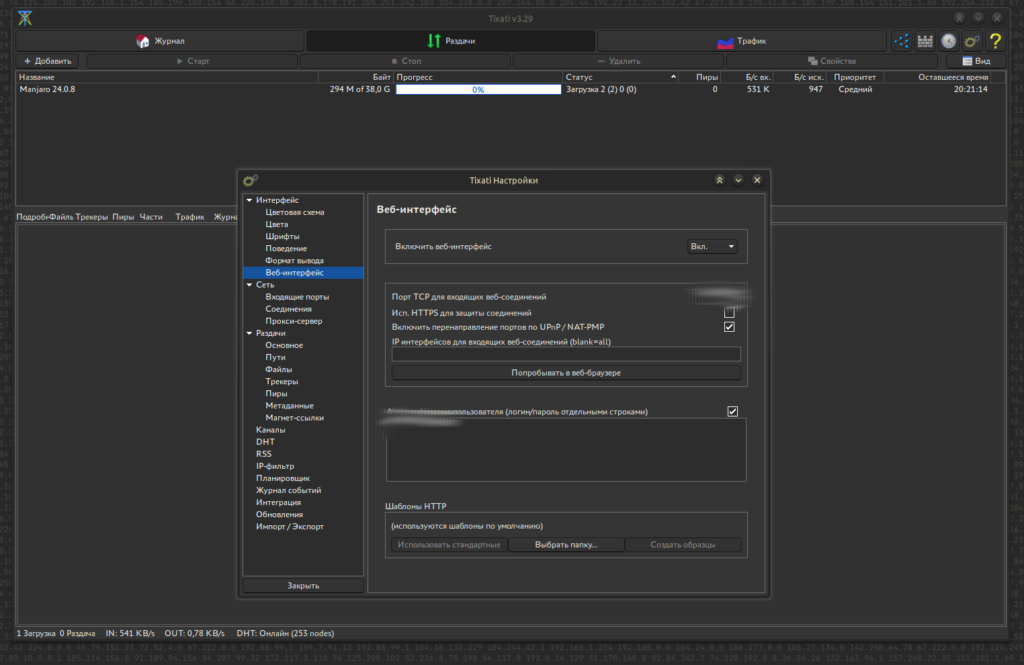This screenshot has height=665, width=1024.
Task: Click the Создать образцы button
Action: click(x=682, y=545)
